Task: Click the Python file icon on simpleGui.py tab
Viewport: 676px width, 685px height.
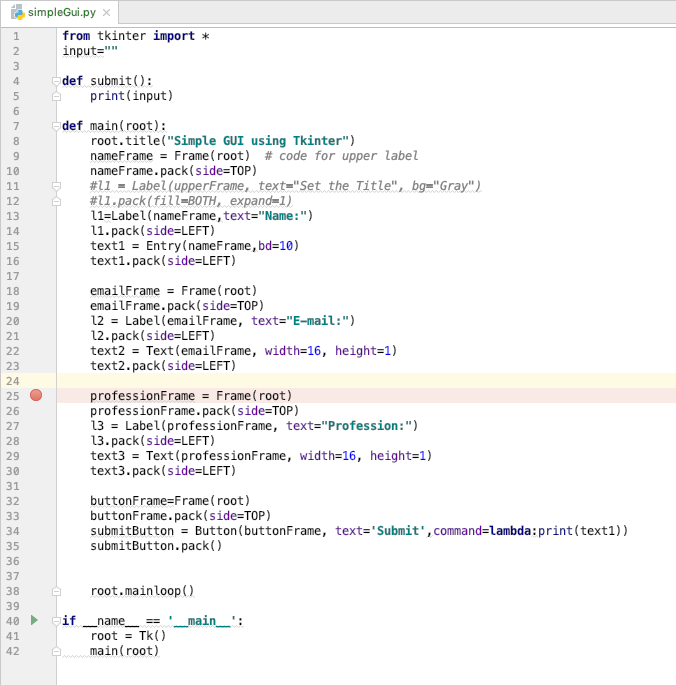Action: [17, 12]
